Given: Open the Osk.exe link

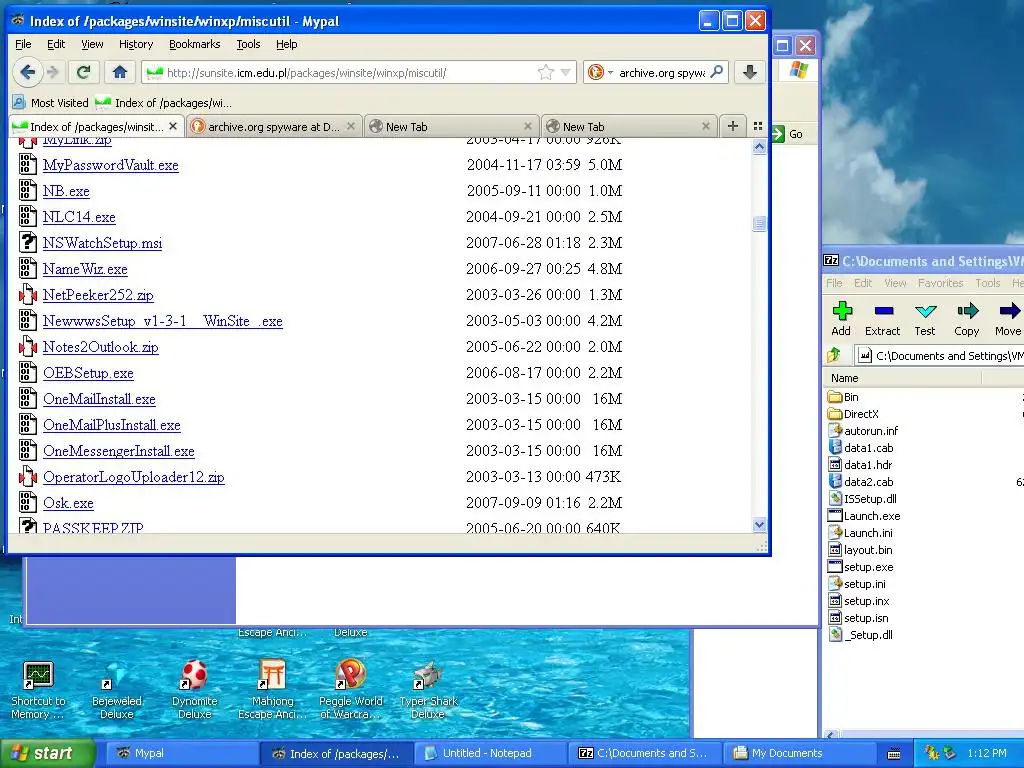Looking at the screenshot, I should (x=68, y=503).
